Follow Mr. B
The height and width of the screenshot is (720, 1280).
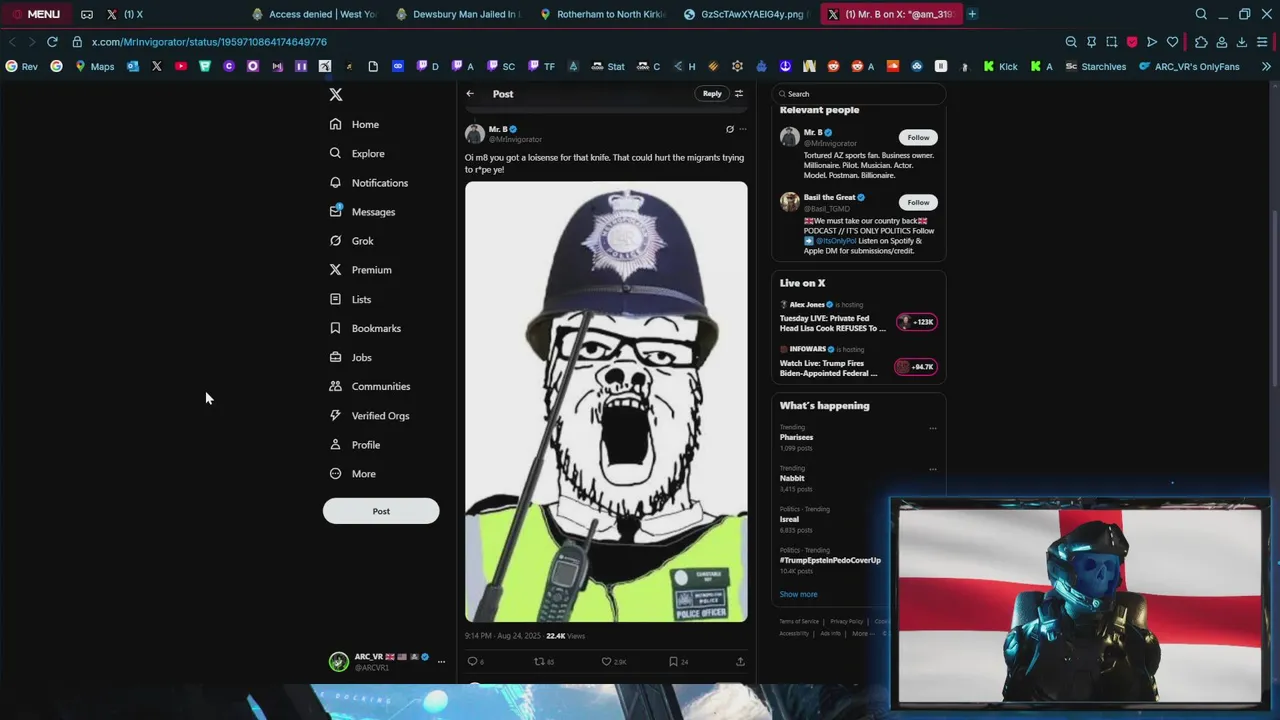click(918, 137)
